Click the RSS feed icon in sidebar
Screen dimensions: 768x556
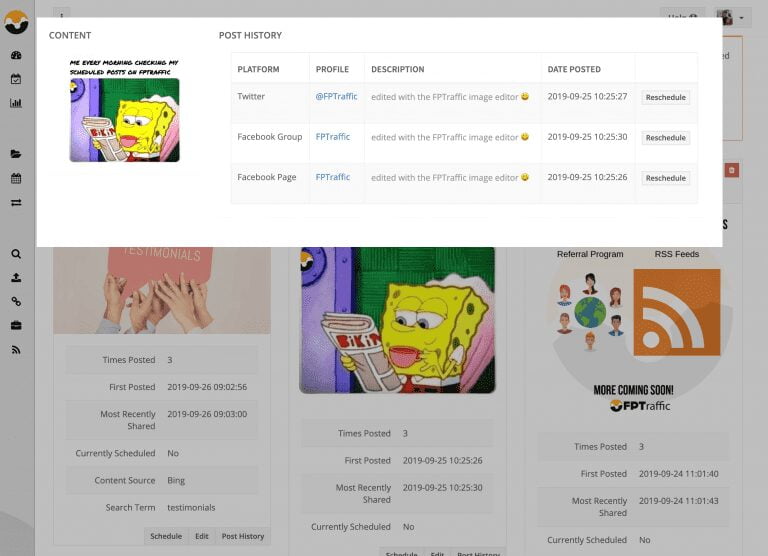16,350
